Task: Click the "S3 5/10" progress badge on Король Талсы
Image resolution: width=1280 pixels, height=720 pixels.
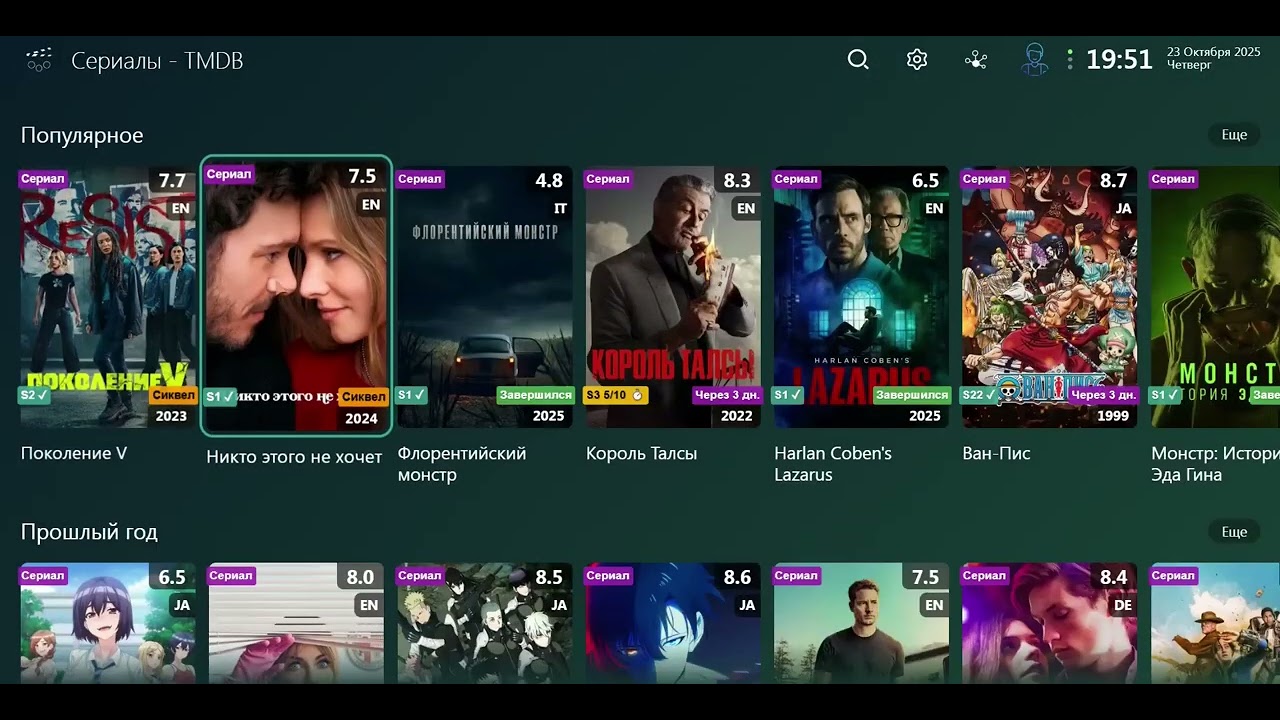Action: [x=615, y=395]
